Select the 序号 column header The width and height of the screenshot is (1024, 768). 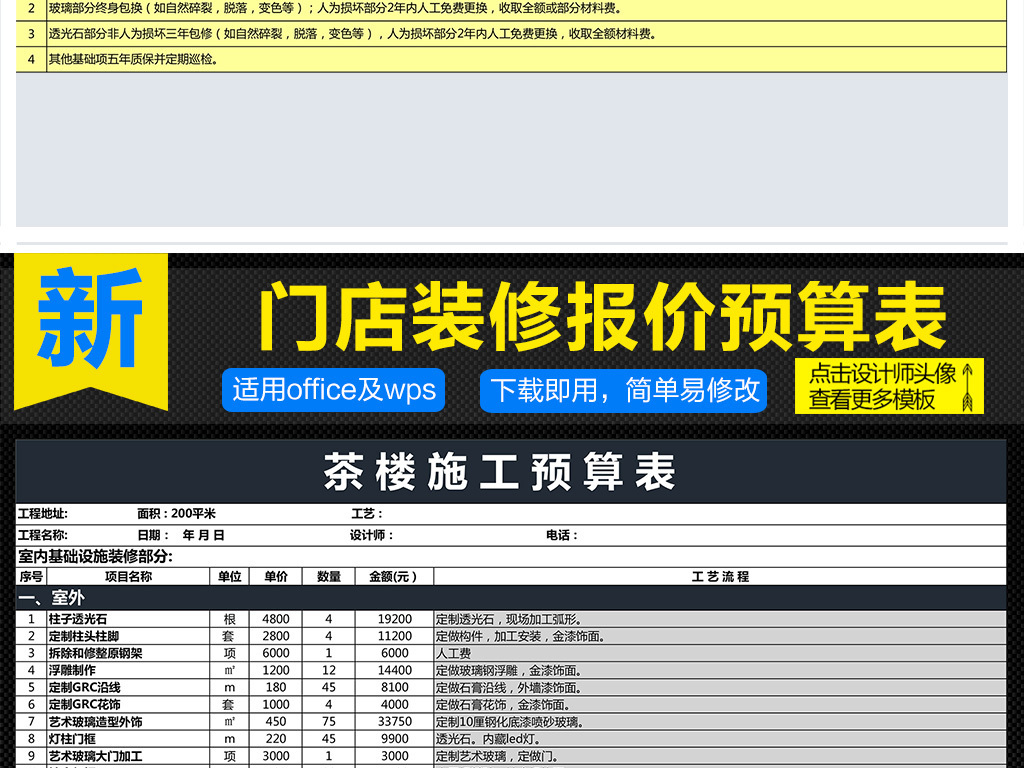[x=31, y=577]
